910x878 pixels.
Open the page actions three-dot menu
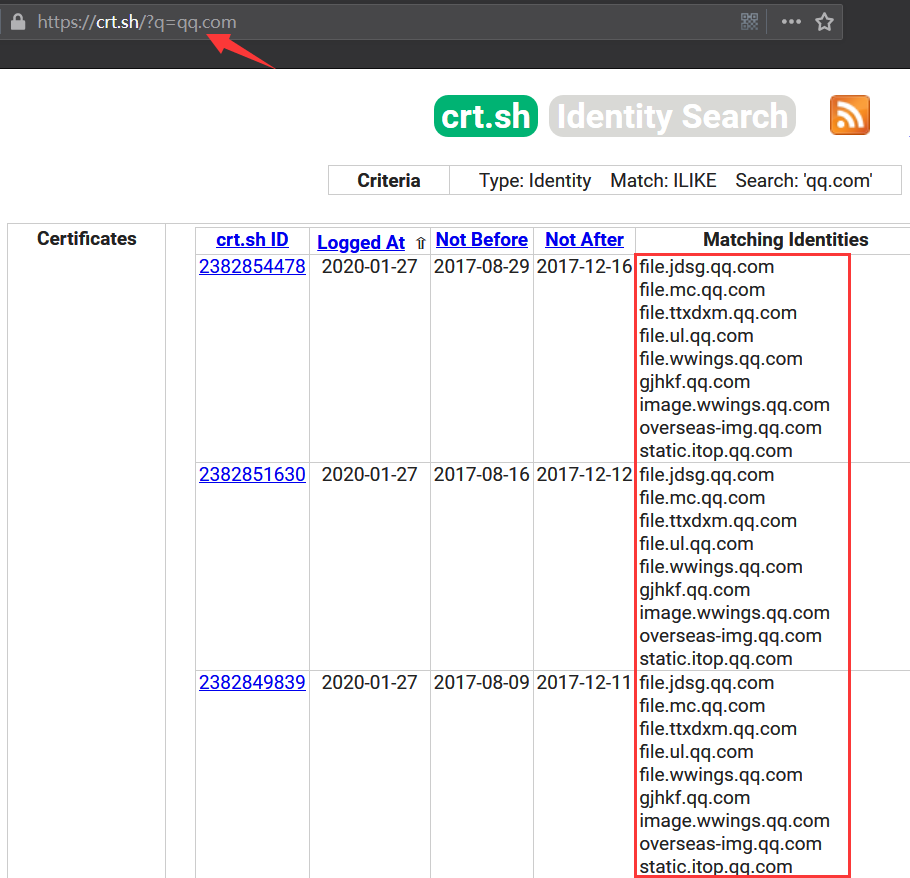click(x=791, y=22)
